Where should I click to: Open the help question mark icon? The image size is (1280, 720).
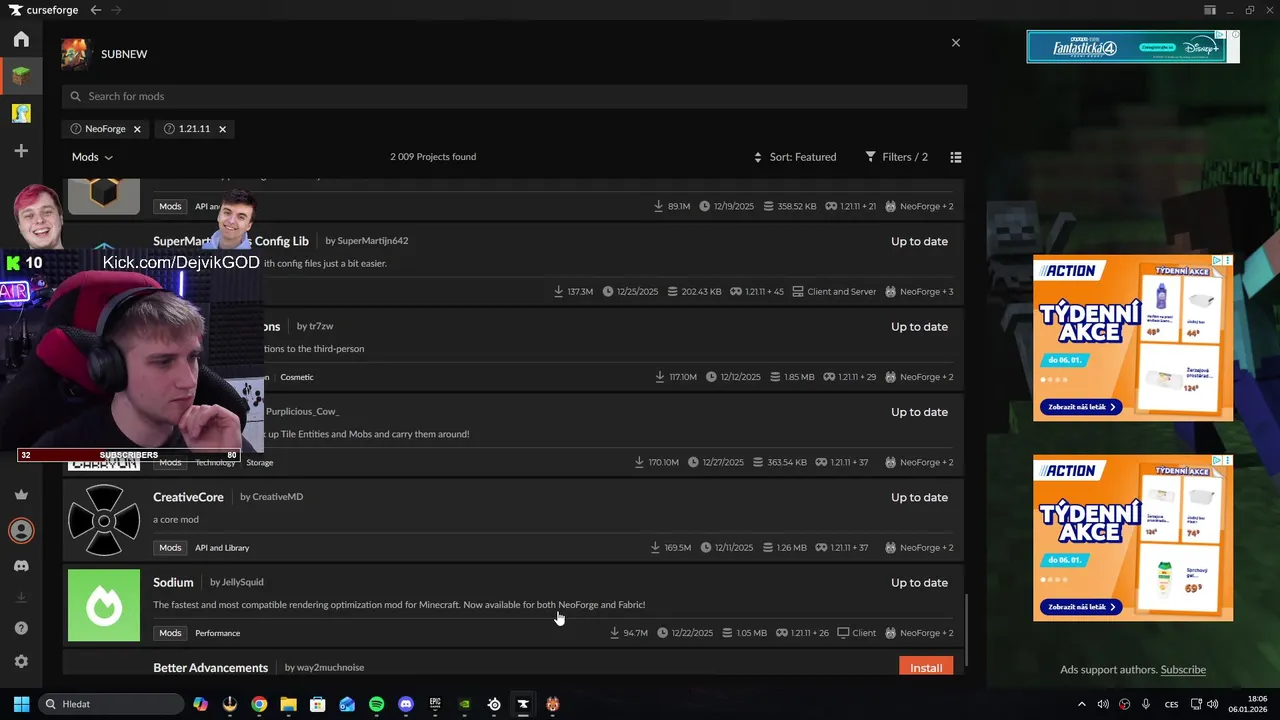[21, 628]
